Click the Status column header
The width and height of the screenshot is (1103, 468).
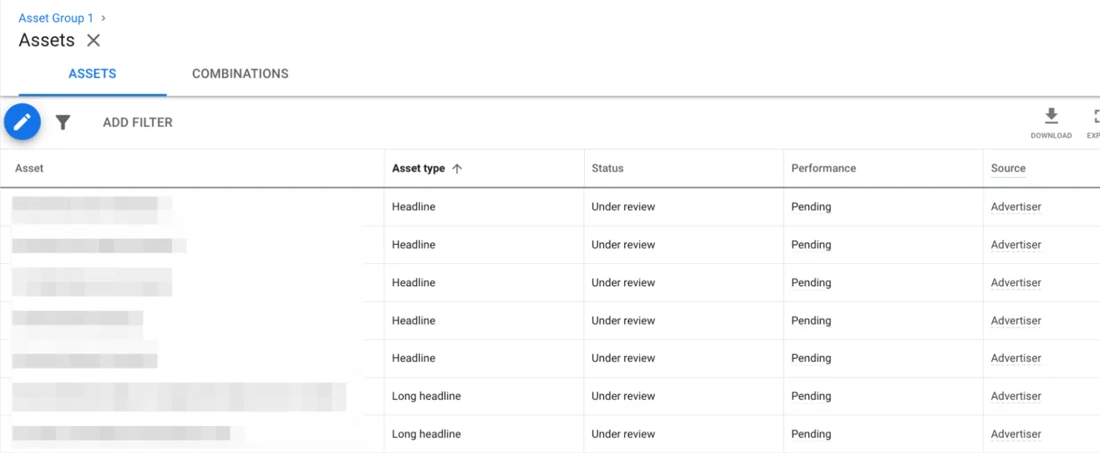[607, 169]
